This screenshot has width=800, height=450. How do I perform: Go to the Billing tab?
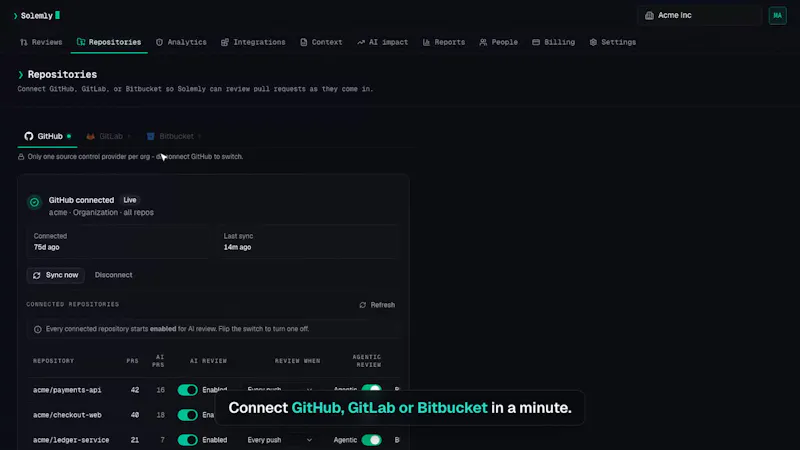[553, 42]
